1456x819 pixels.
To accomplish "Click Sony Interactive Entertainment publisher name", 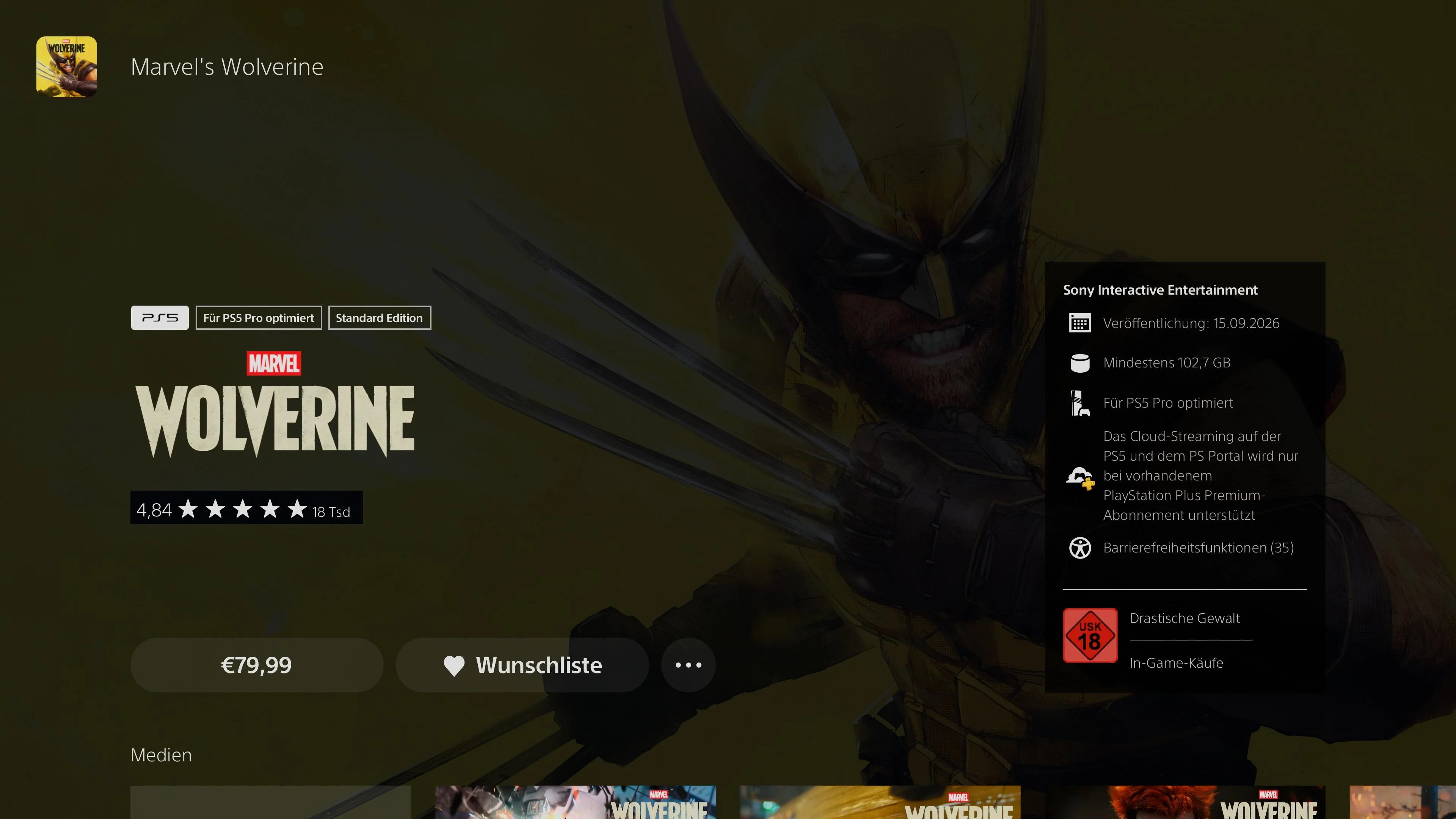I will pos(1160,290).
